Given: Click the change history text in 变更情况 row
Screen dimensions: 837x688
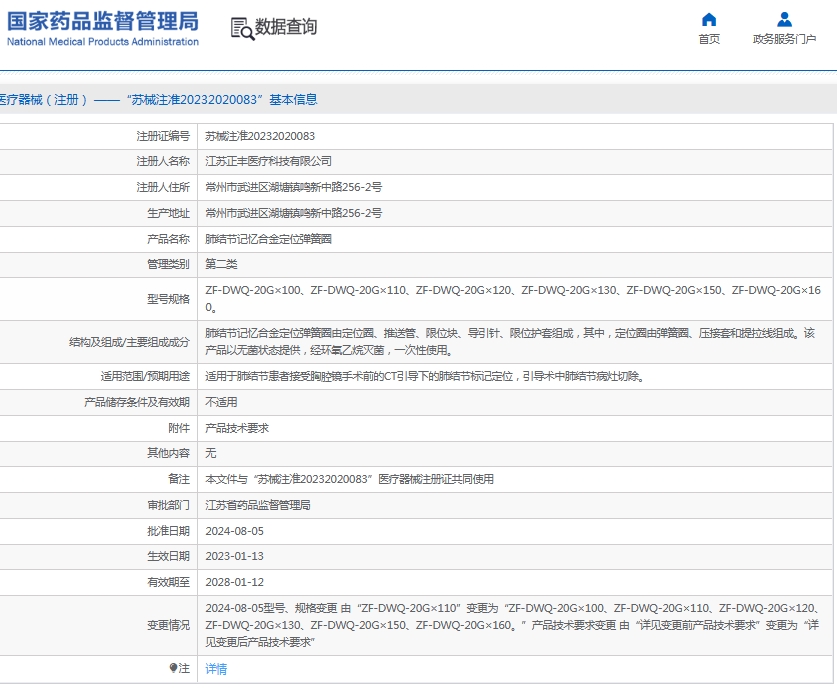Looking at the screenshot, I should [513, 626].
